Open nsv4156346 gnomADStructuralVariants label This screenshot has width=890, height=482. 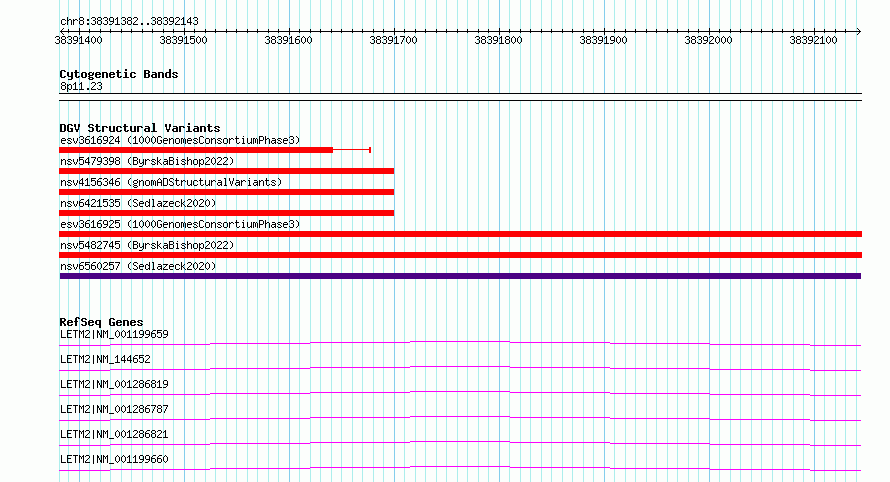(x=171, y=182)
